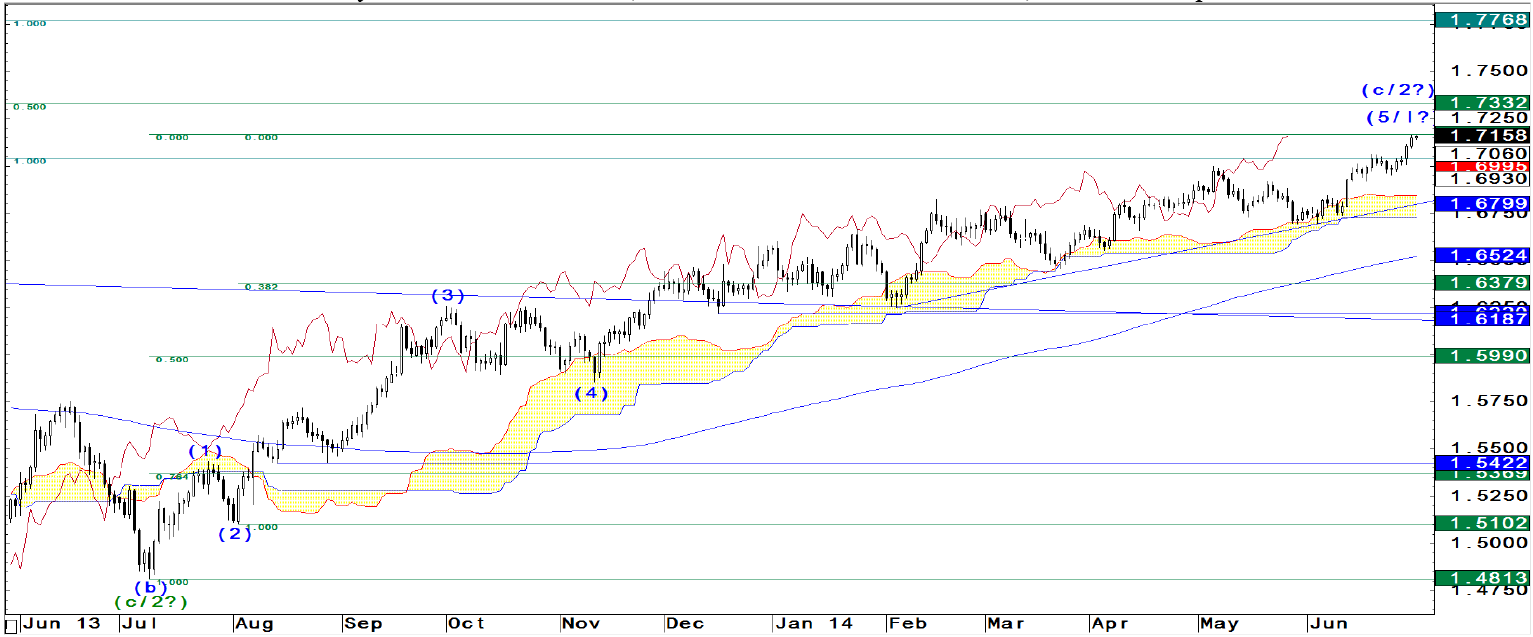This screenshot has width=1533, height=637.
Task: Select the wave (2) label
Action: [235, 533]
